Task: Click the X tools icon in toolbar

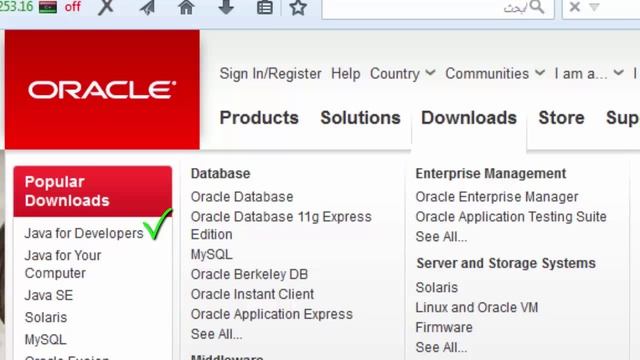Action: point(106,7)
